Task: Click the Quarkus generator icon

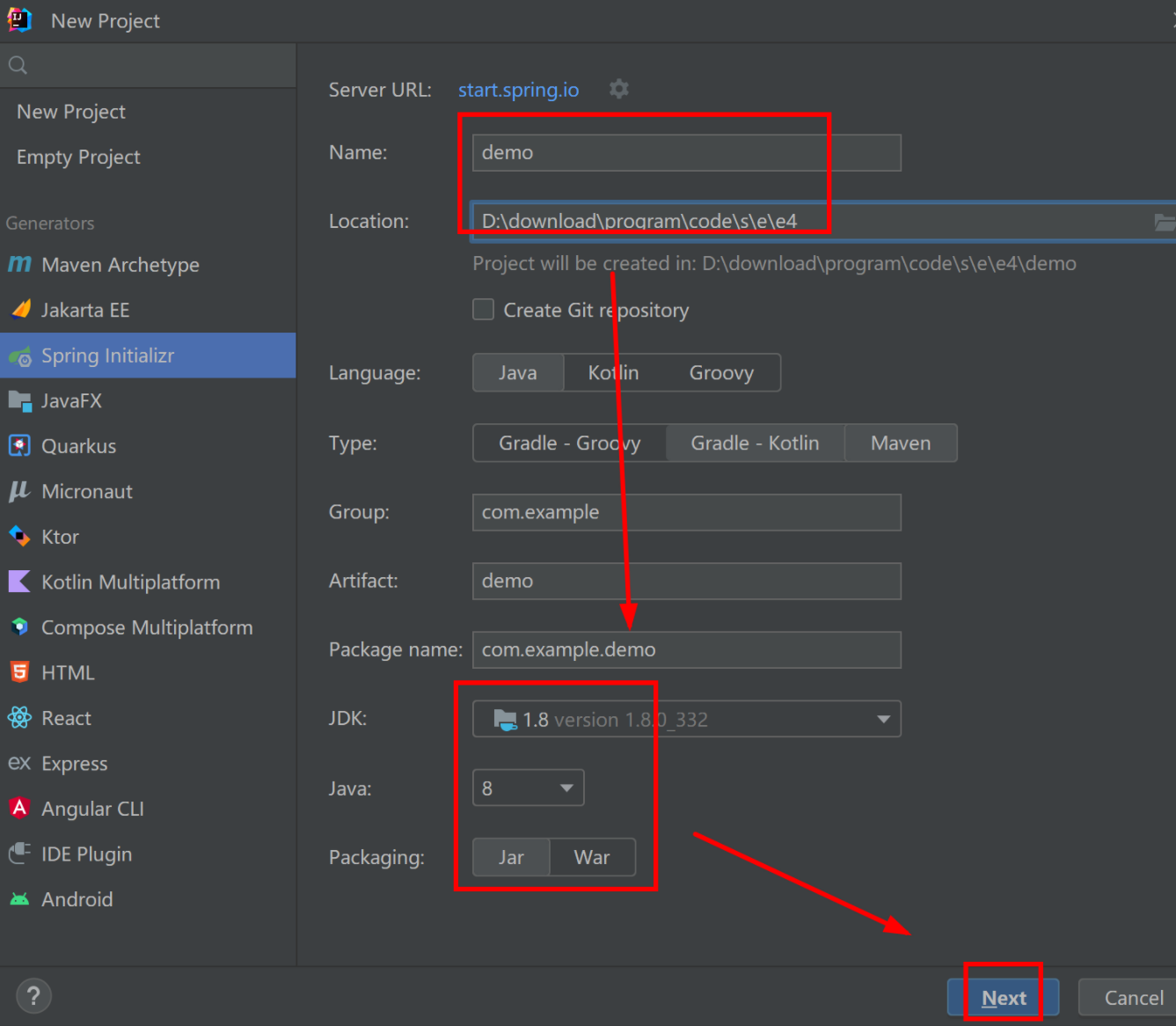Action: [x=19, y=446]
